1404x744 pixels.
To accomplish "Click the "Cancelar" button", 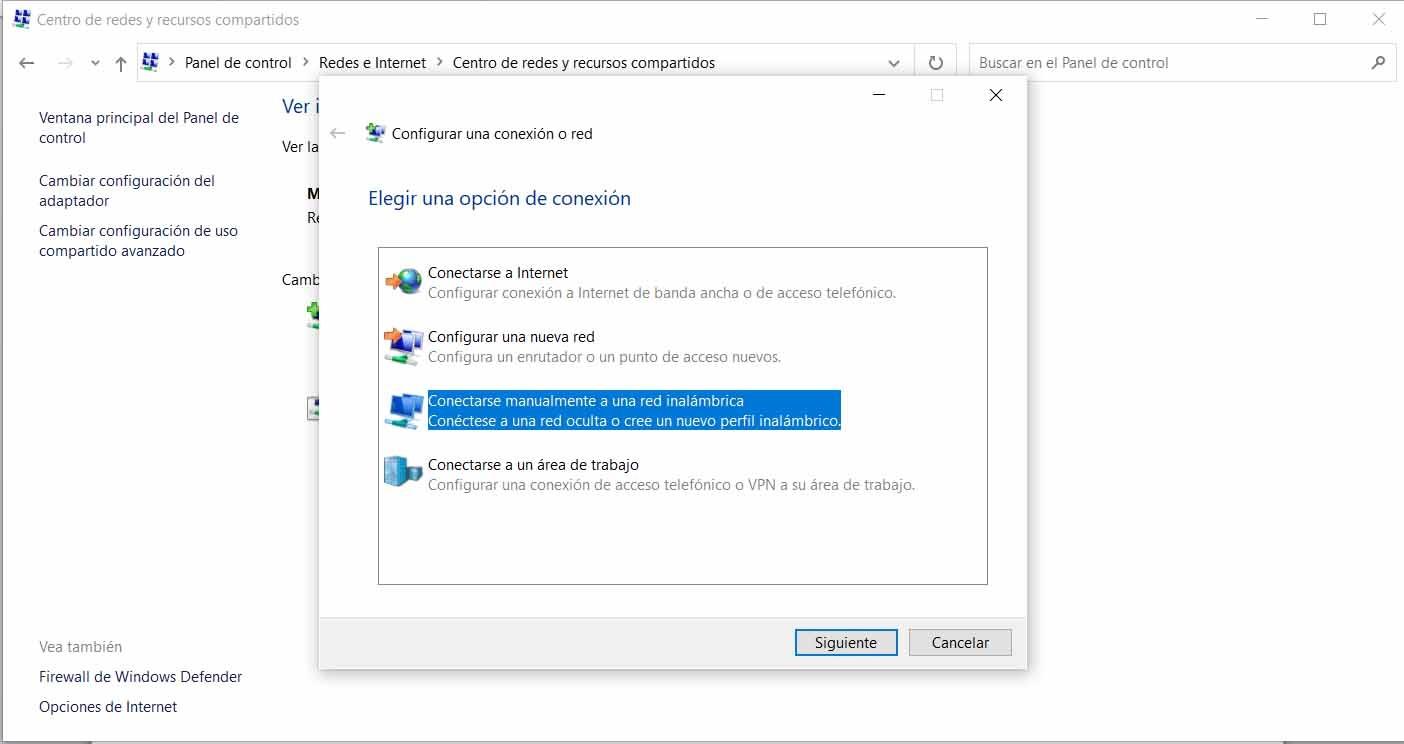I will coord(959,642).
